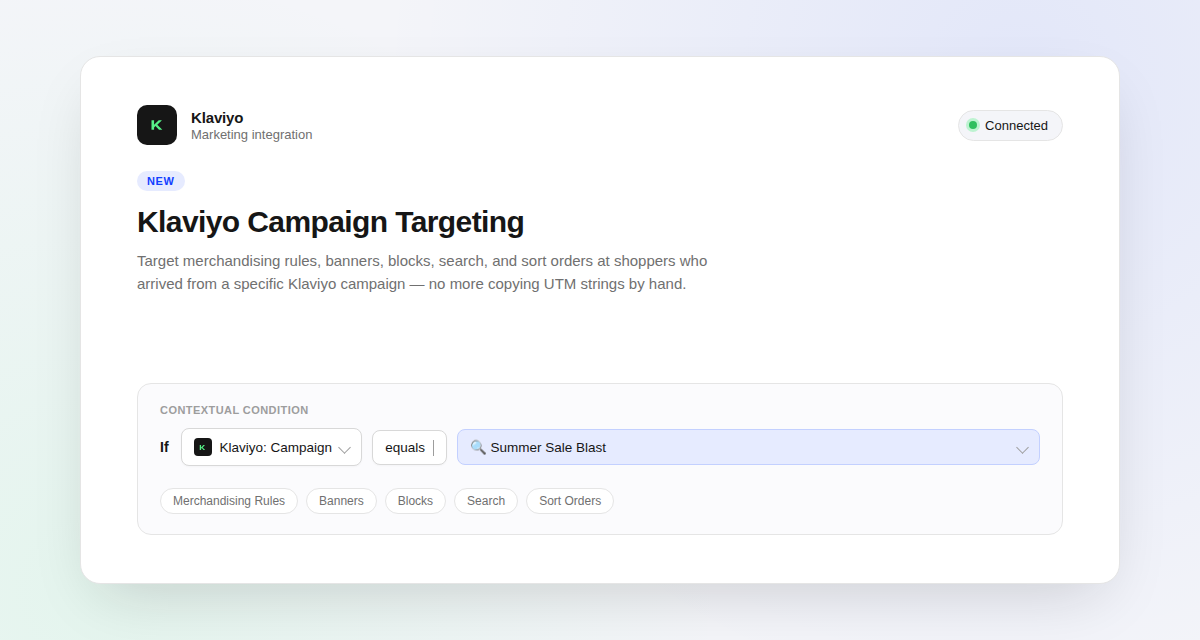Screen dimensions: 1200x640
Task: Expand the Summer Sale Blast campaign selector
Action: pos(748,447)
